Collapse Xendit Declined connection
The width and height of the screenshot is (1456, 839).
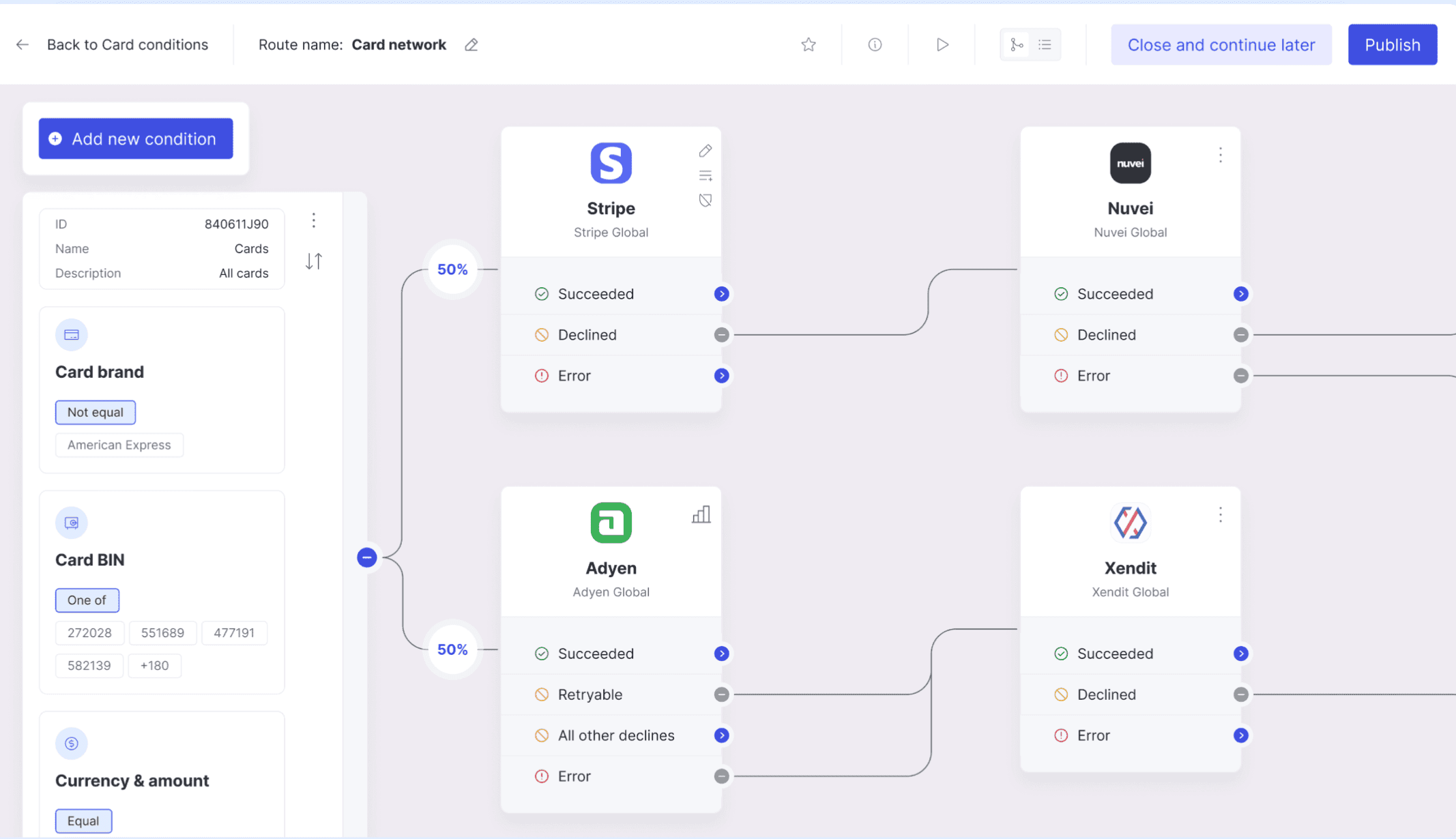pyautogui.click(x=1241, y=694)
